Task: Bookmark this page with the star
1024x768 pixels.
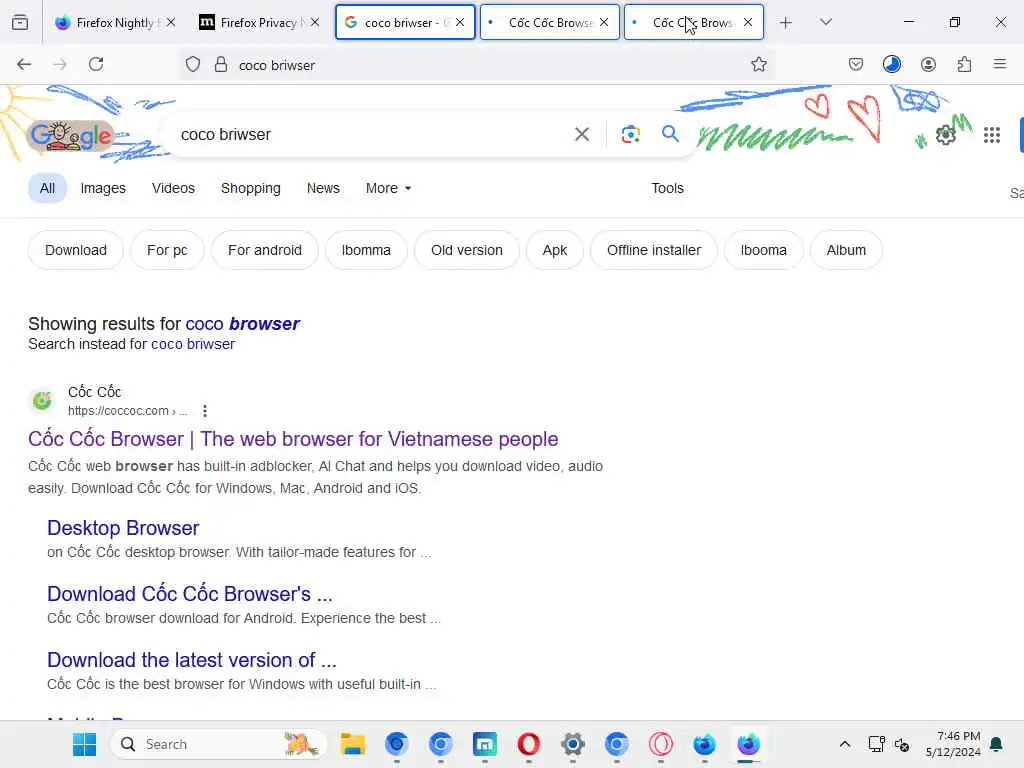Action: 758,64
